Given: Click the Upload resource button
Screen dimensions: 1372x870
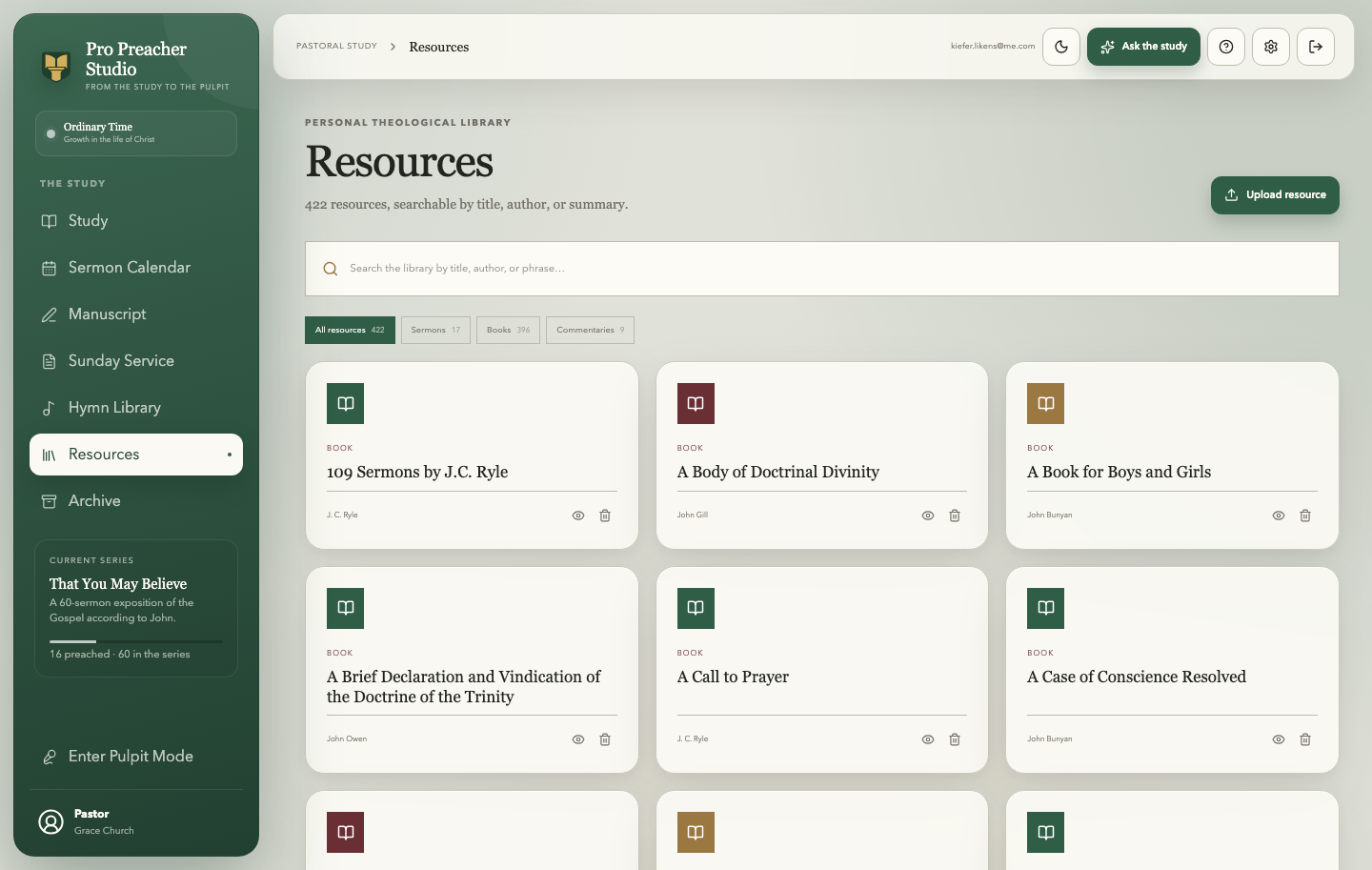Looking at the screenshot, I should click(1275, 195).
